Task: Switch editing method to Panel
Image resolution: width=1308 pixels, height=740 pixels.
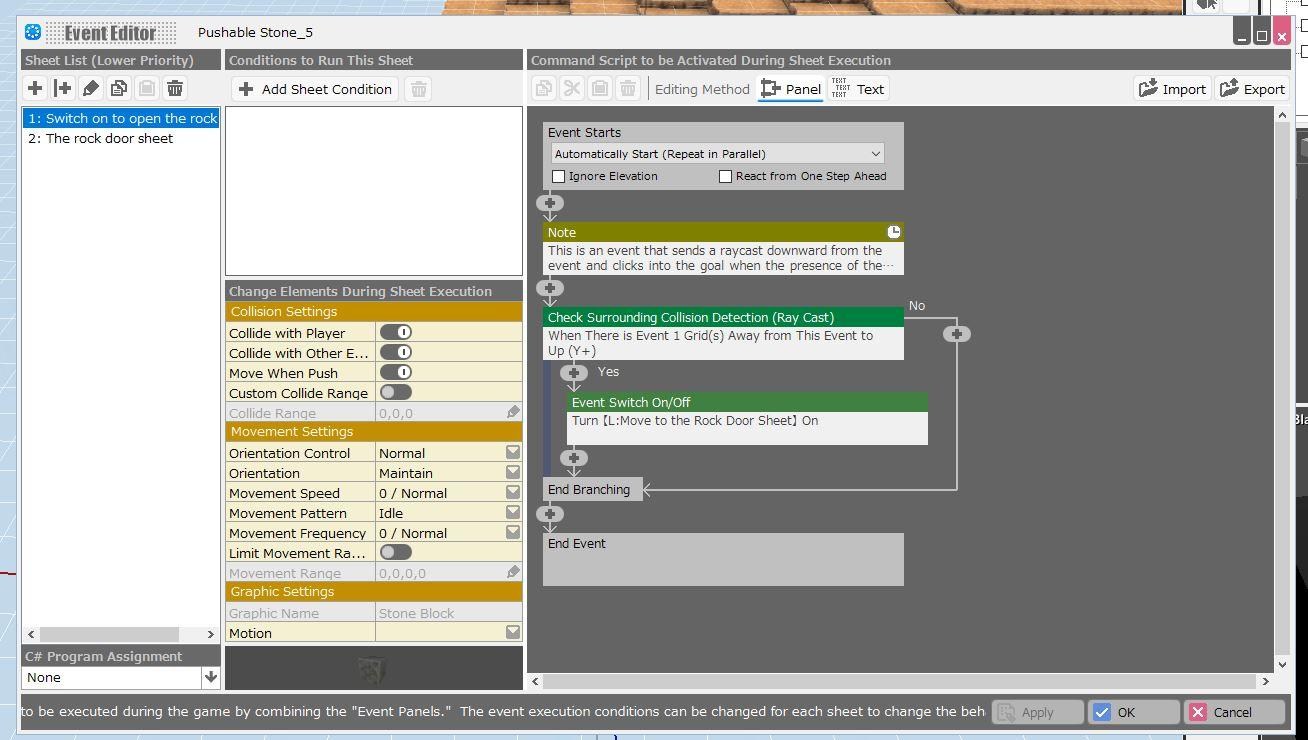Action: click(790, 89)
